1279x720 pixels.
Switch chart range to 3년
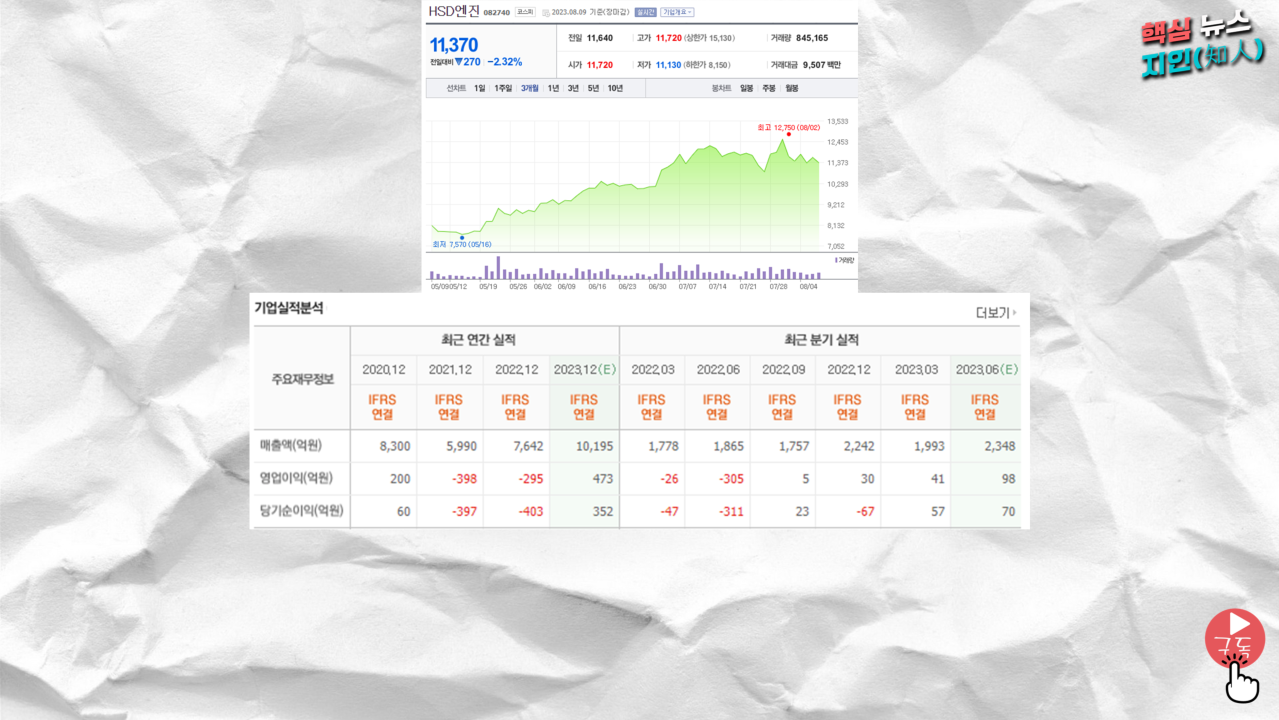[573, 88]
